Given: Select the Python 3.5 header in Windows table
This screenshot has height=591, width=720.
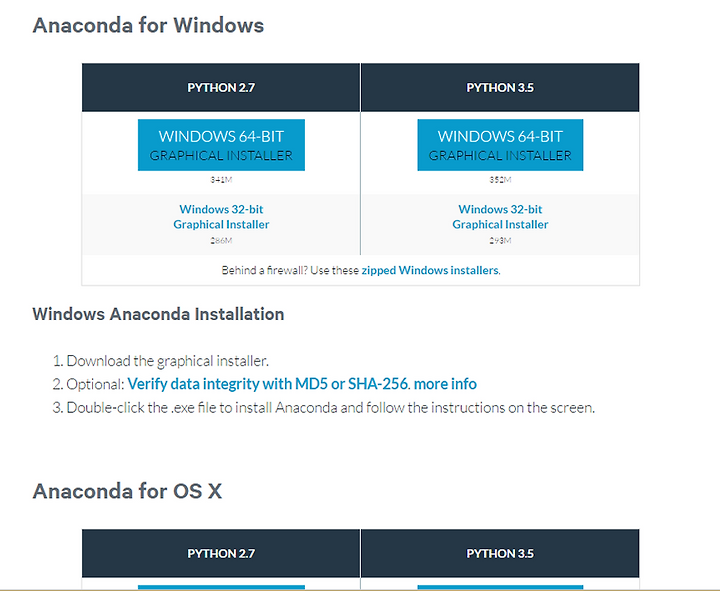Looking at the screenshot, I should point(500,88).
